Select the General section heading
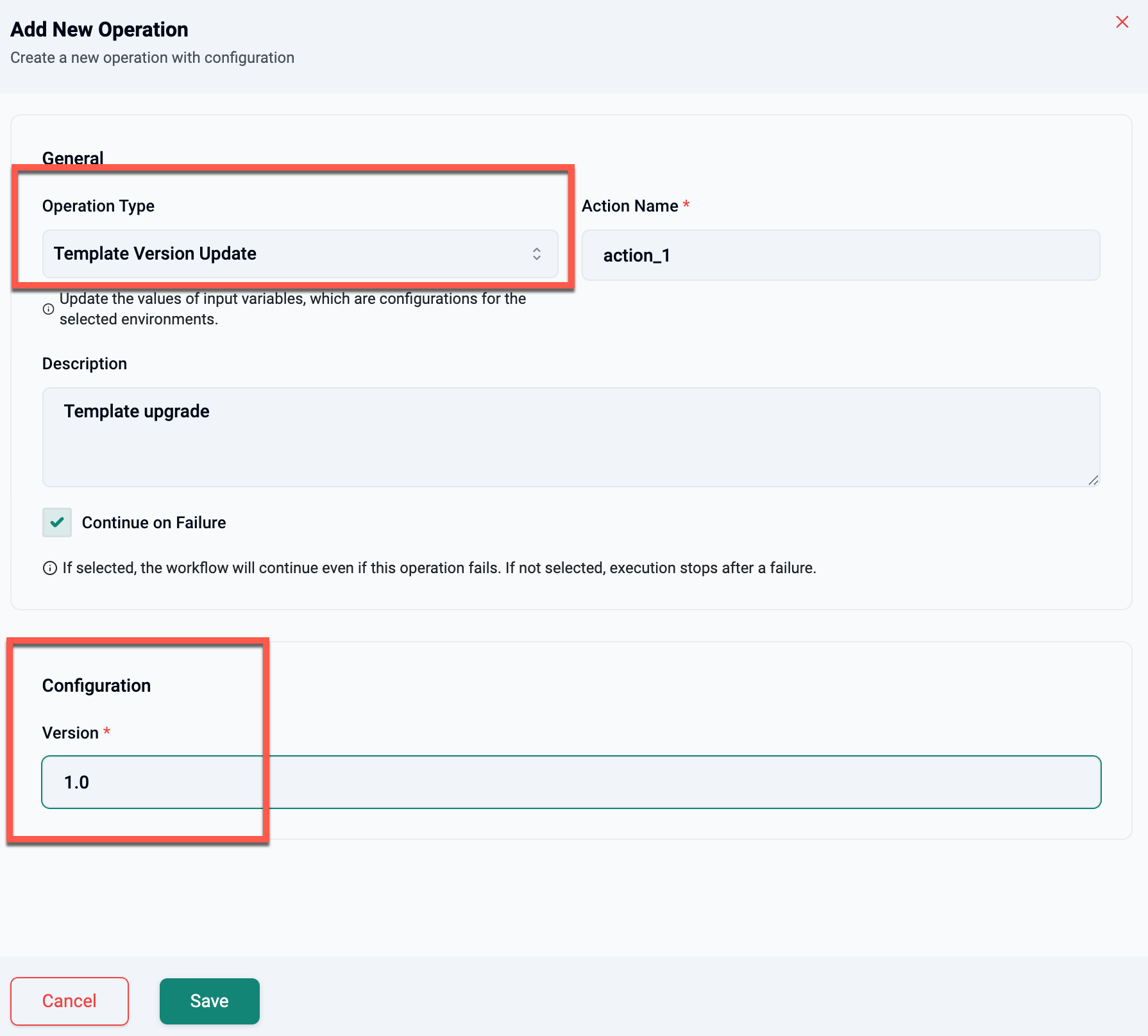This screenshot has width=1148, height=1036. point(72,158)
